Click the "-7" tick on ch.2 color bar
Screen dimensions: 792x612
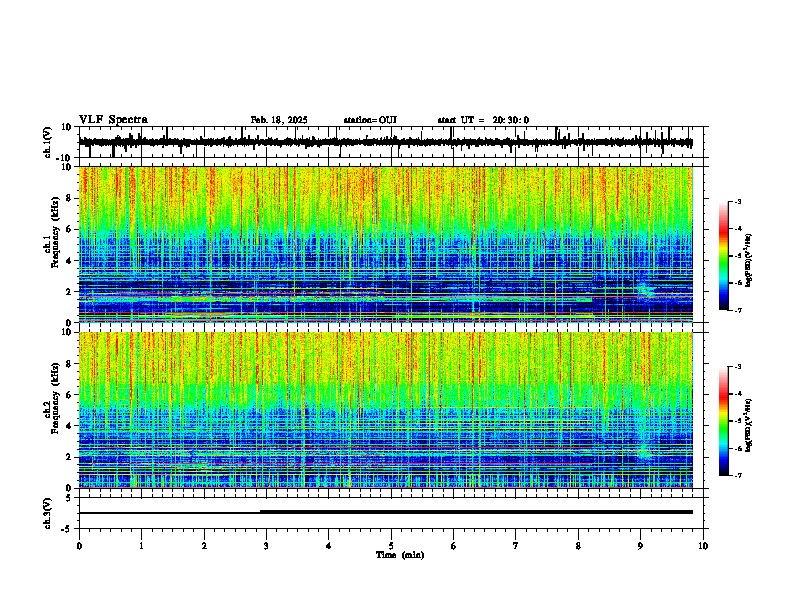point(737,475)
